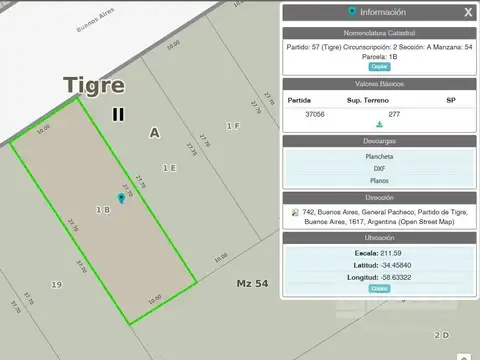Open the Planos download

(379, 180)
